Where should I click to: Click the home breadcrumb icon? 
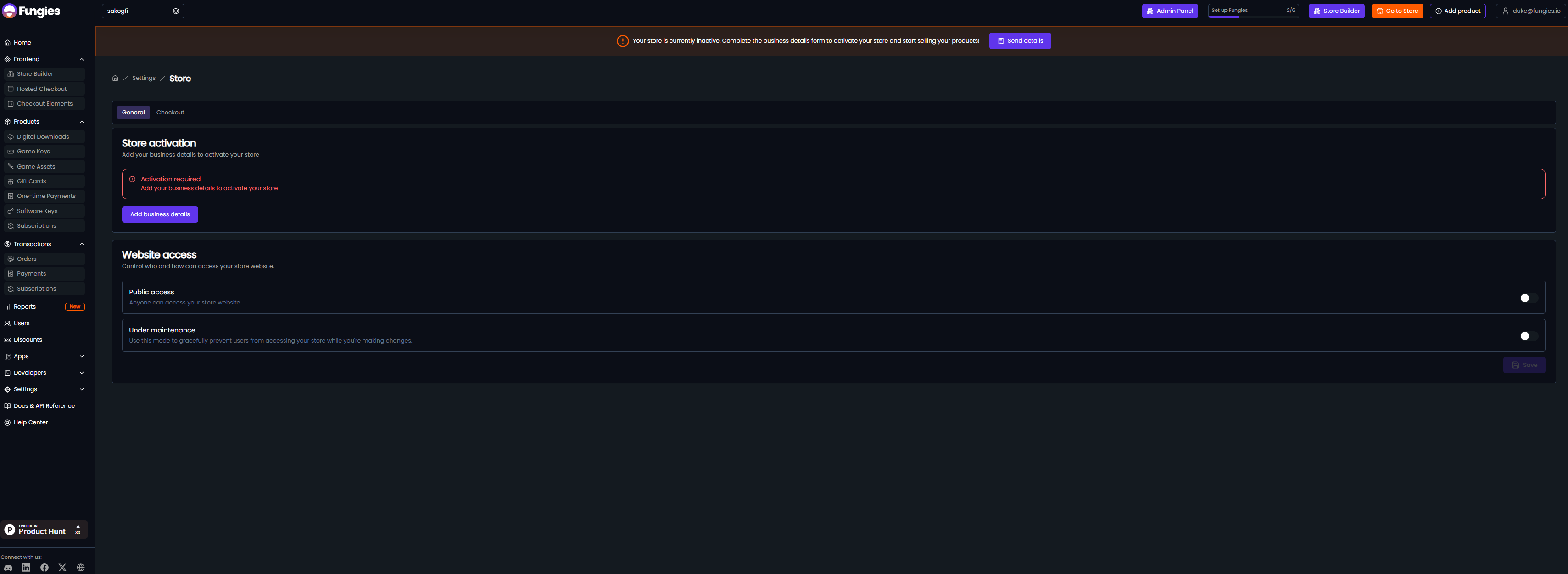(115, 78)
